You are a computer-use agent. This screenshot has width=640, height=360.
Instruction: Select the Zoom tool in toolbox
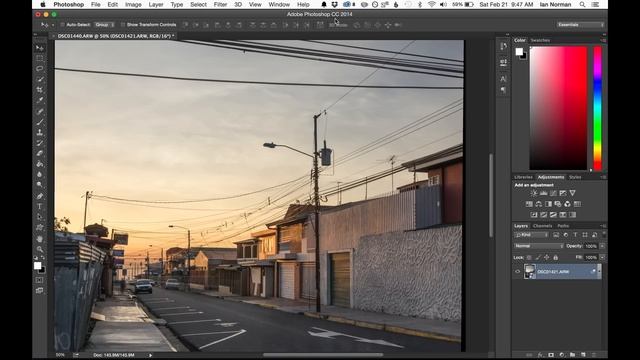[x=40, y=249]
